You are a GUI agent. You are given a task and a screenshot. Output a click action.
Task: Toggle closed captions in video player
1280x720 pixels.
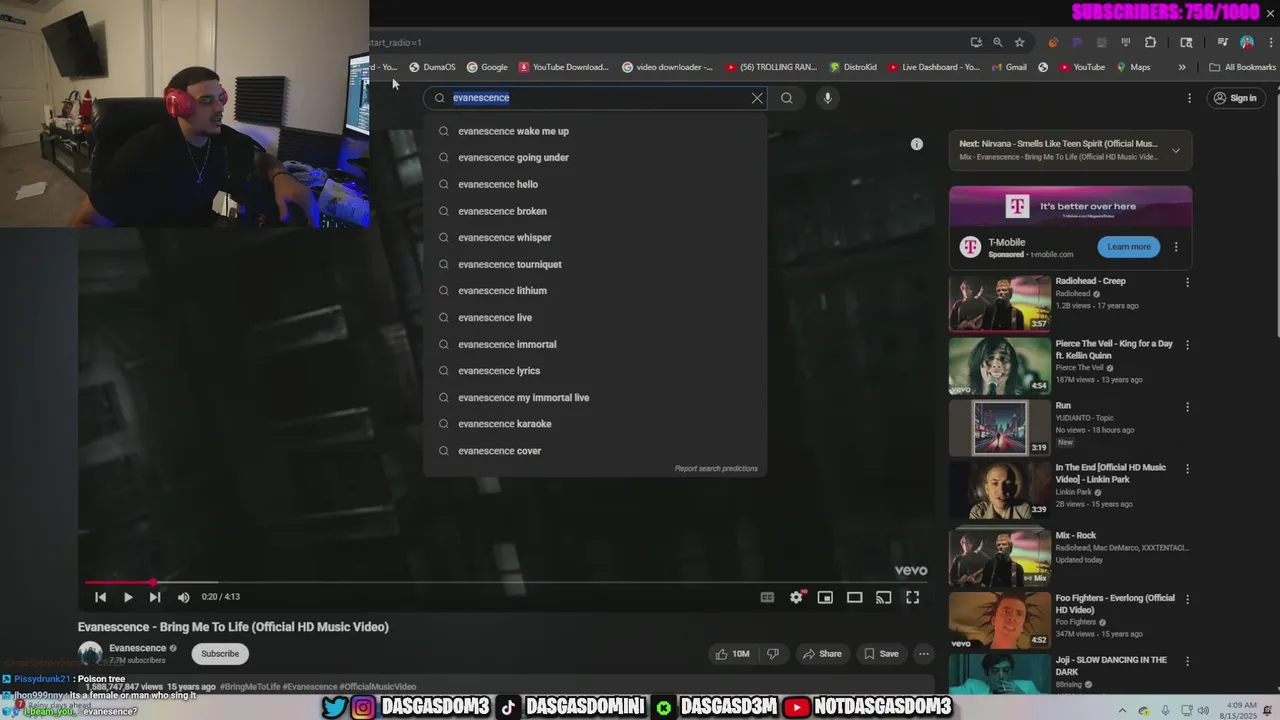[x=767, y=597]
